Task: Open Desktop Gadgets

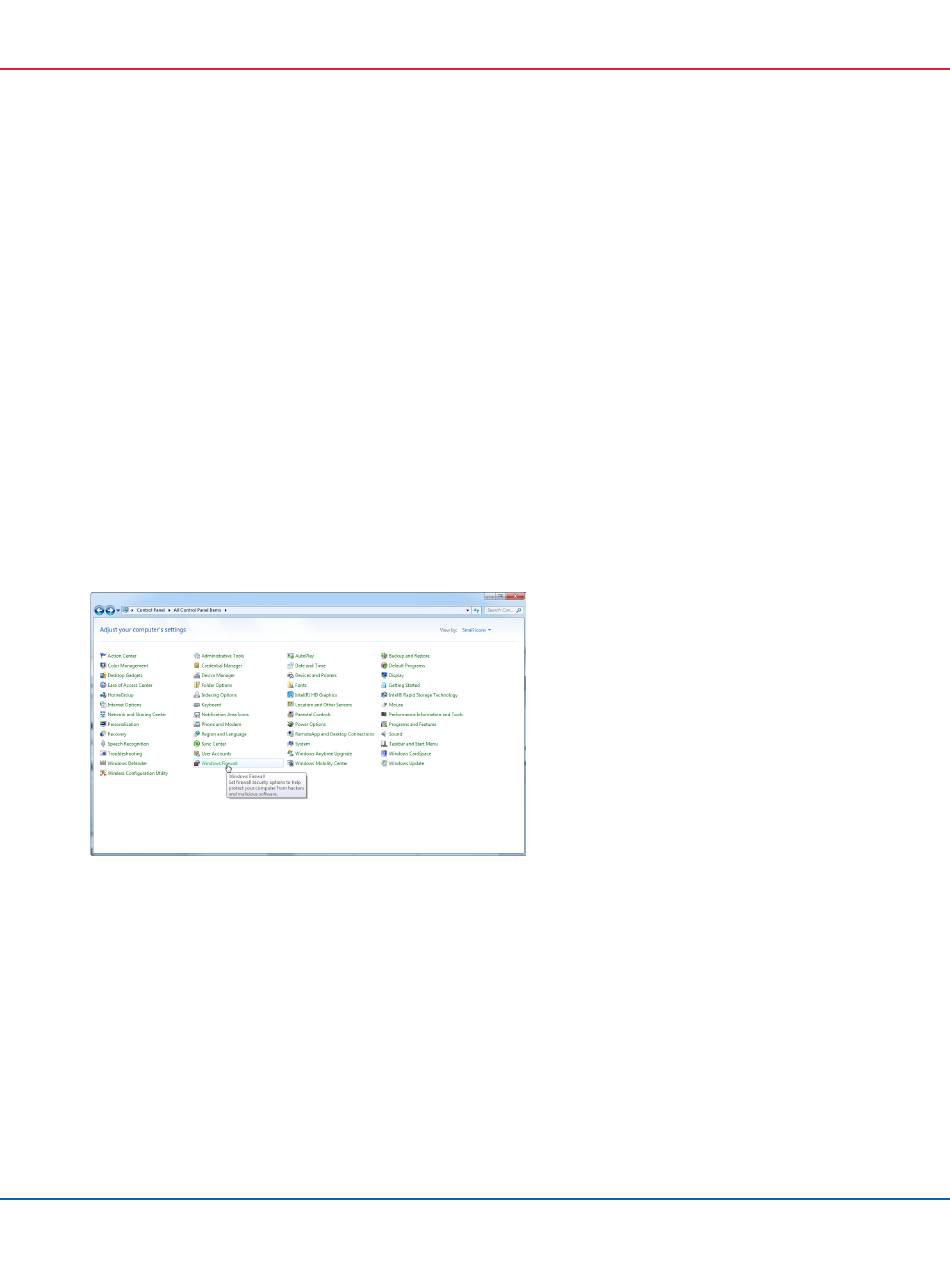Action: click(x=121, y=675)
